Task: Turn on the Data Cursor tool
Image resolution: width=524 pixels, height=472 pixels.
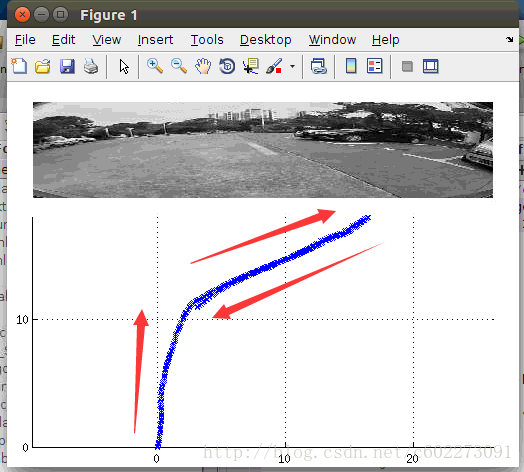Action: point(251,66)
